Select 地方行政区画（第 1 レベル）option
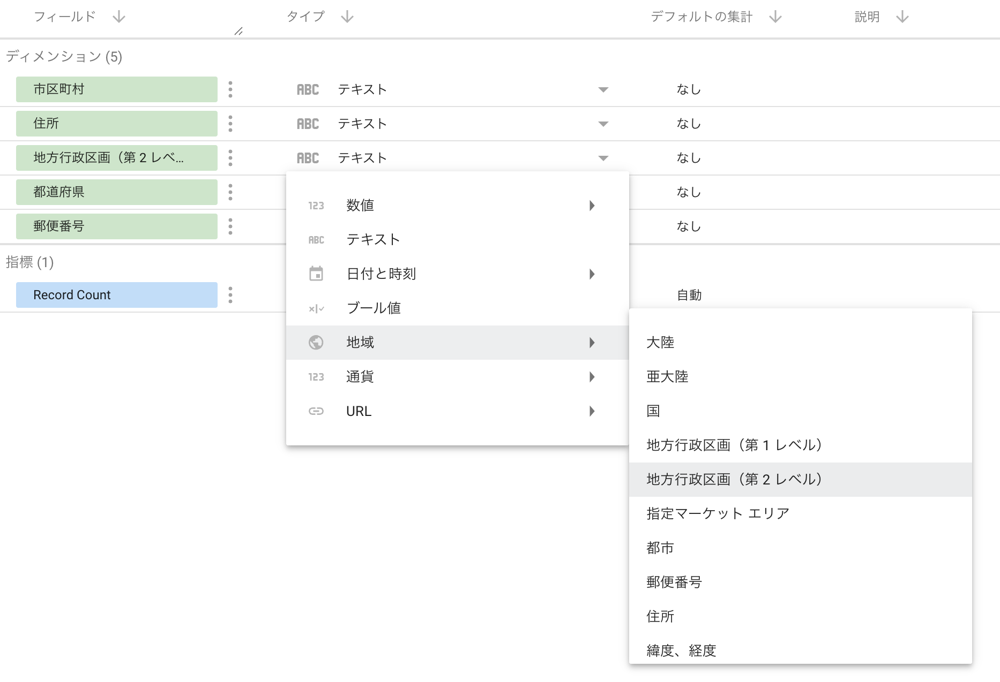1000x682 pixels. pyautogui.click(x=735, y=445)
